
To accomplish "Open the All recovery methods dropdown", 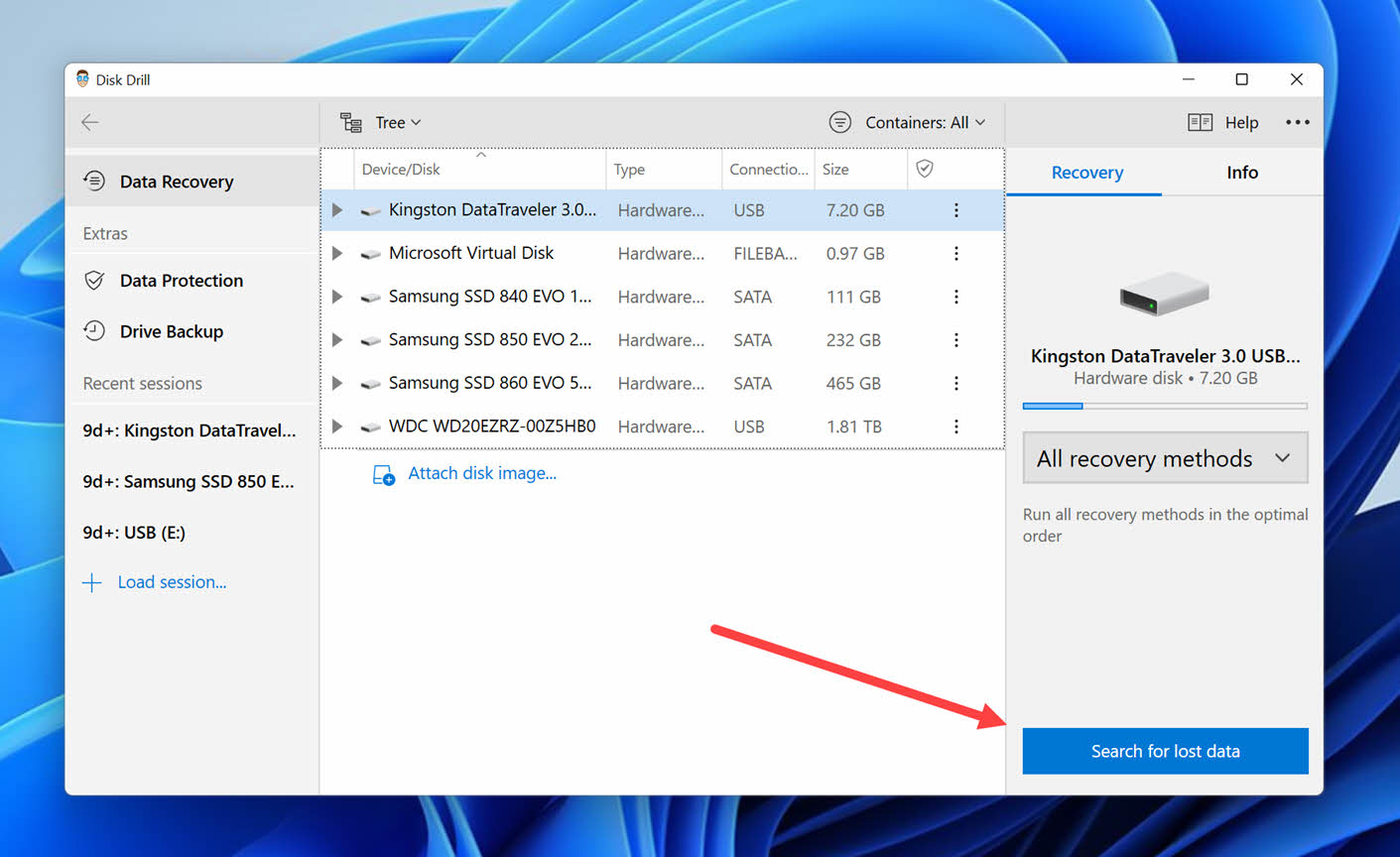I will click(1165, 458).
